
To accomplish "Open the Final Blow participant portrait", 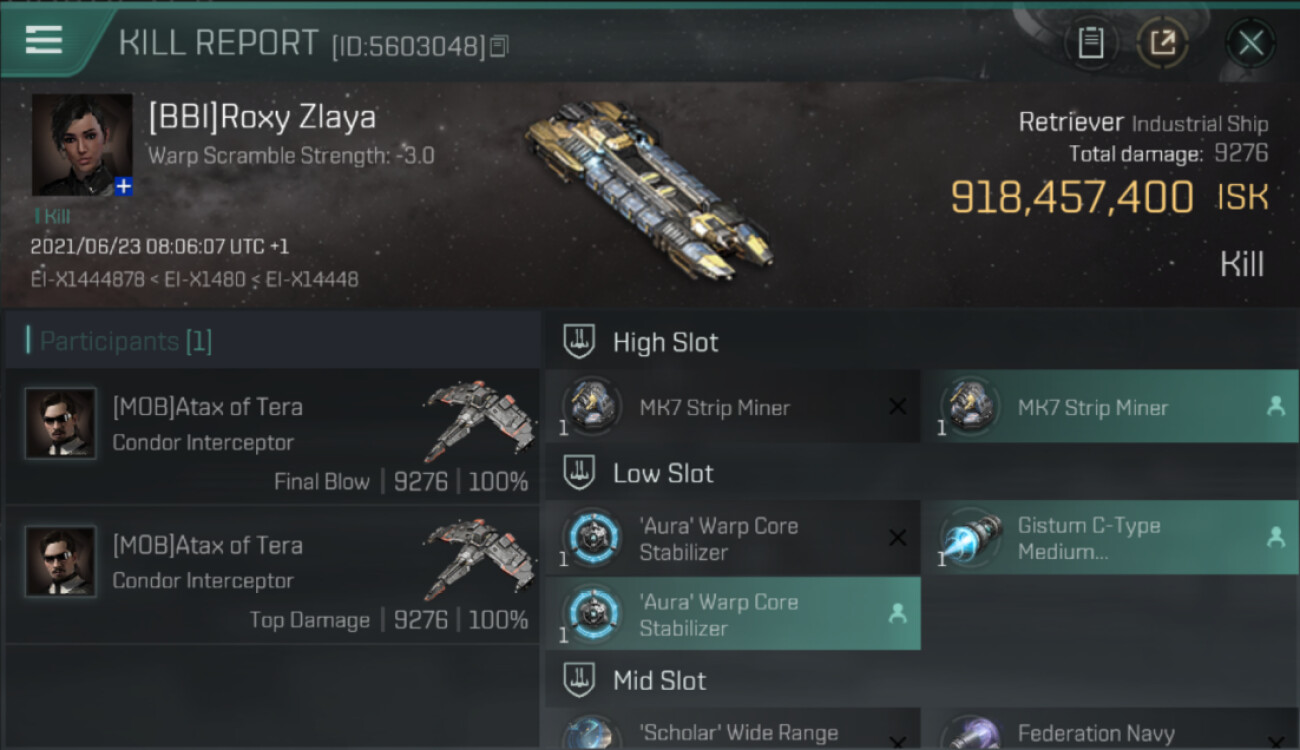I will tap(60, 424).
